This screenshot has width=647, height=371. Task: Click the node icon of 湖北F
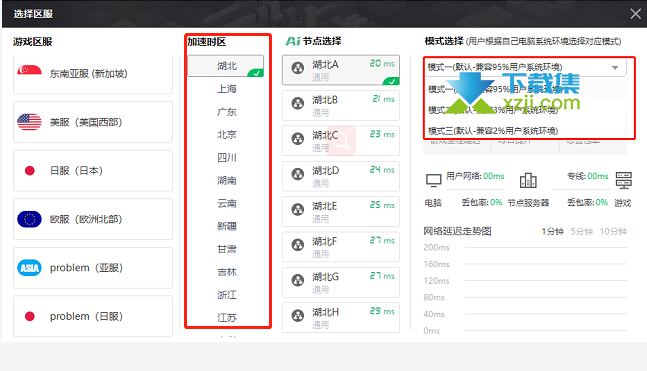298,245
